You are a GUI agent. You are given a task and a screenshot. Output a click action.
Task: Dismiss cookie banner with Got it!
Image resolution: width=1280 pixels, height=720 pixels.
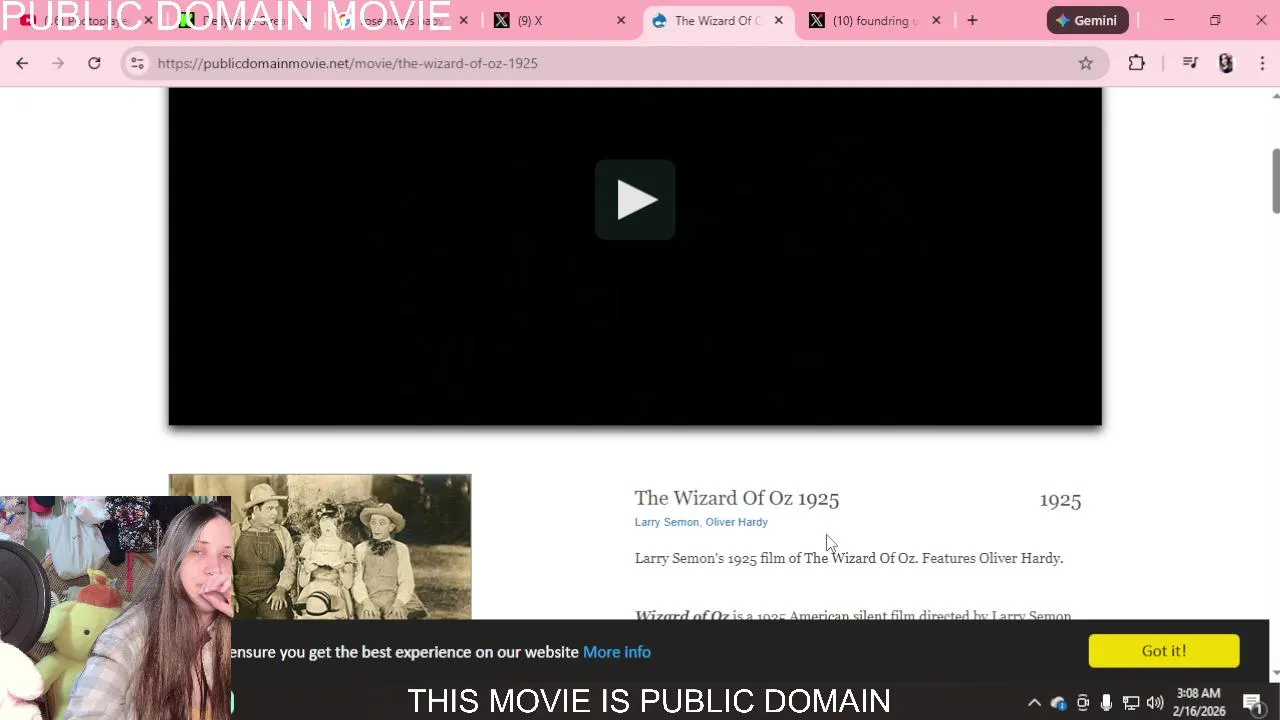pyautogui.click(x=1164, y=651)
